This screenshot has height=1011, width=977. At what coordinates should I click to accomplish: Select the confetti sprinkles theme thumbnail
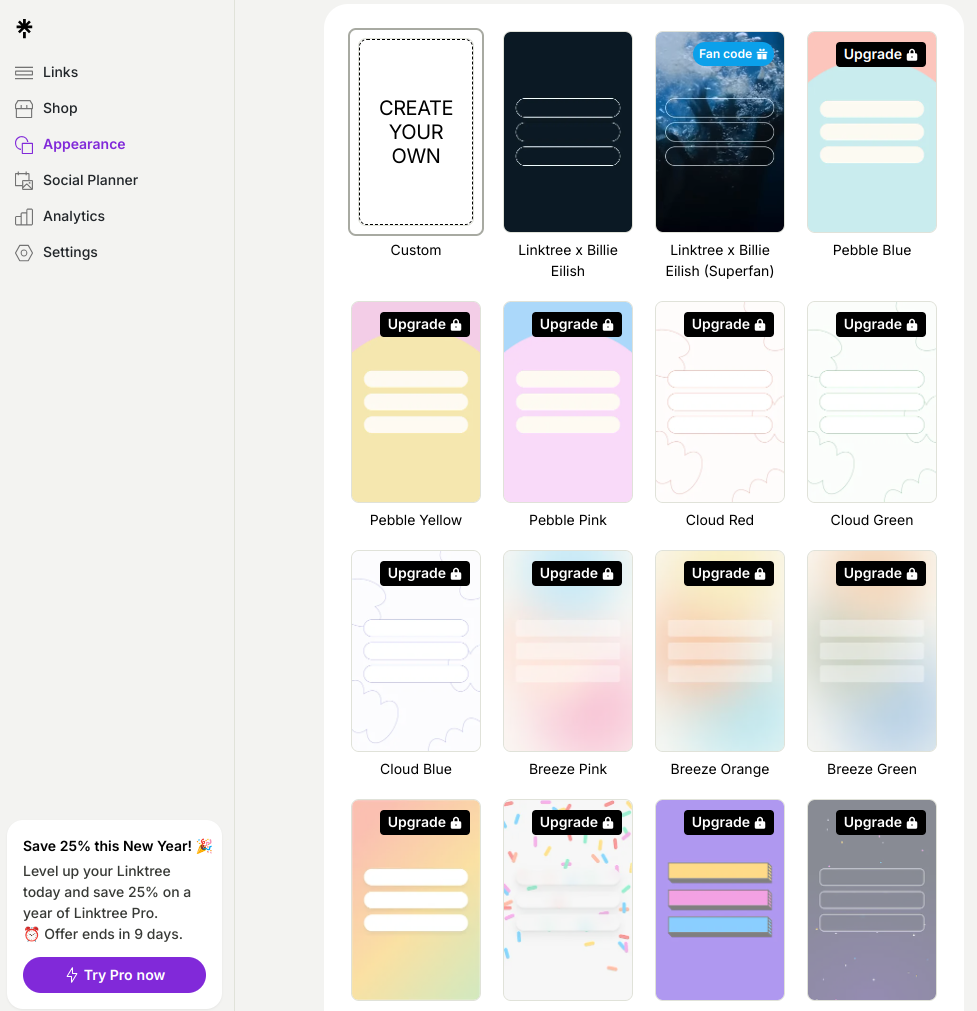567,900
